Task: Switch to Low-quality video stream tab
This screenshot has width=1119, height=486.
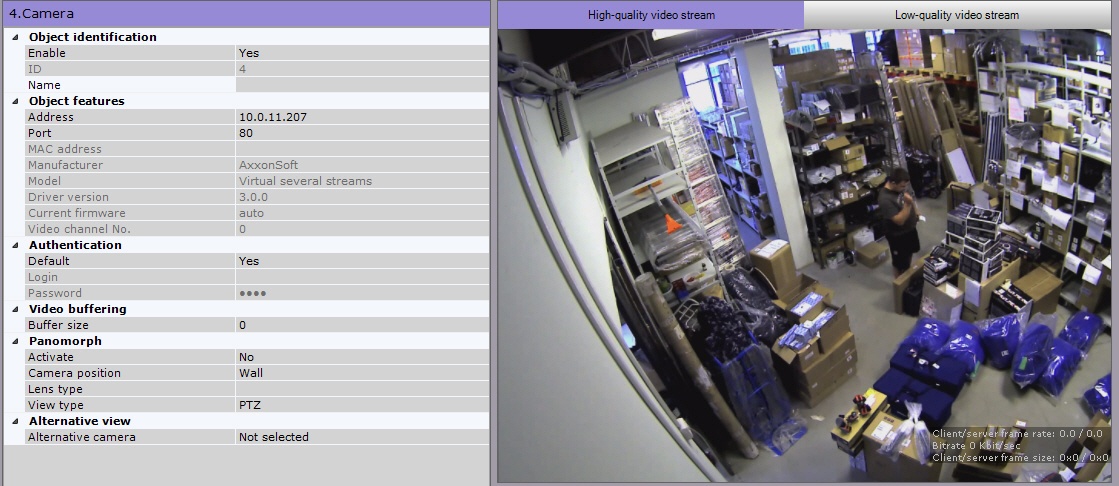Action: click(957, 15)
